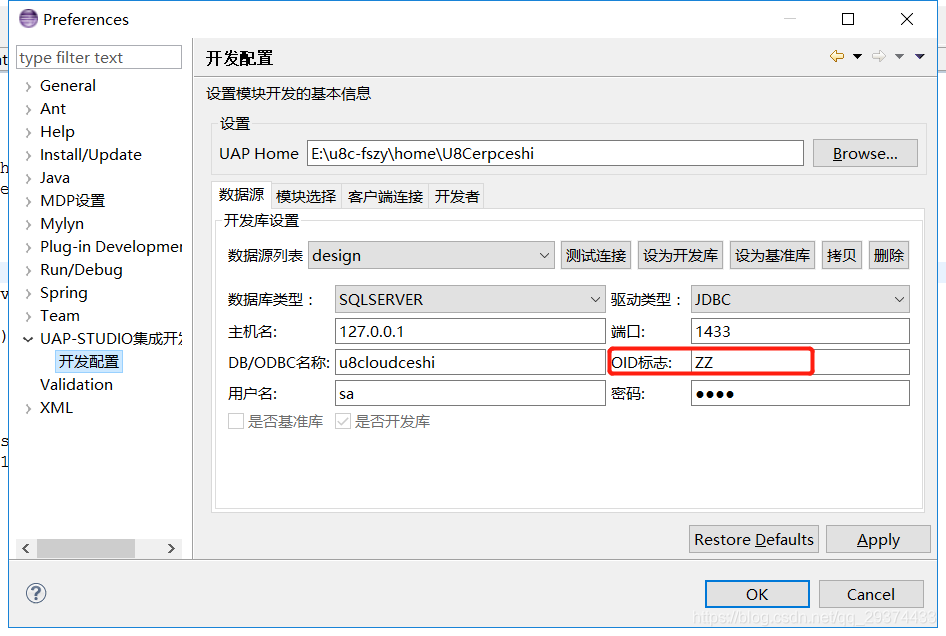Click the forward navigation arrow icon
This screenshot has width=946, height=636.
879,56
